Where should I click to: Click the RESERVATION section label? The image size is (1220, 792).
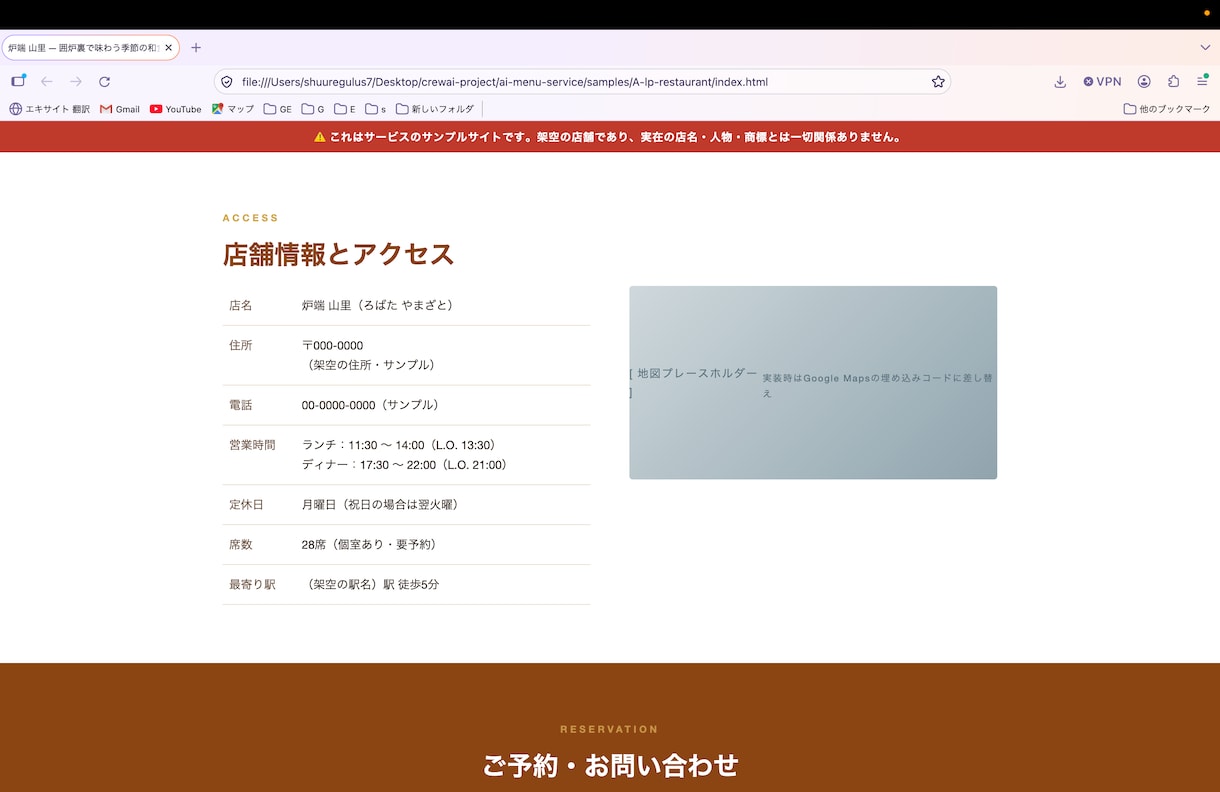click(609, 729)
